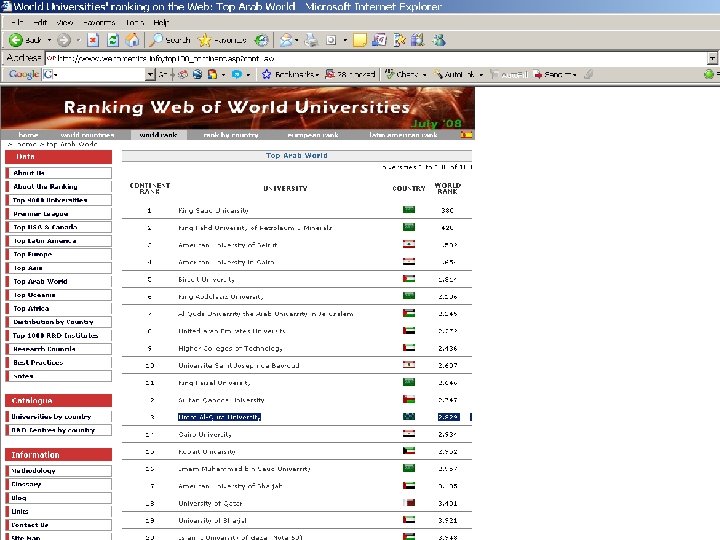The width and height of the screenshot is (720, 540).
Task: Open Higher Colleges of Technology entry
Action: point(230,349)
